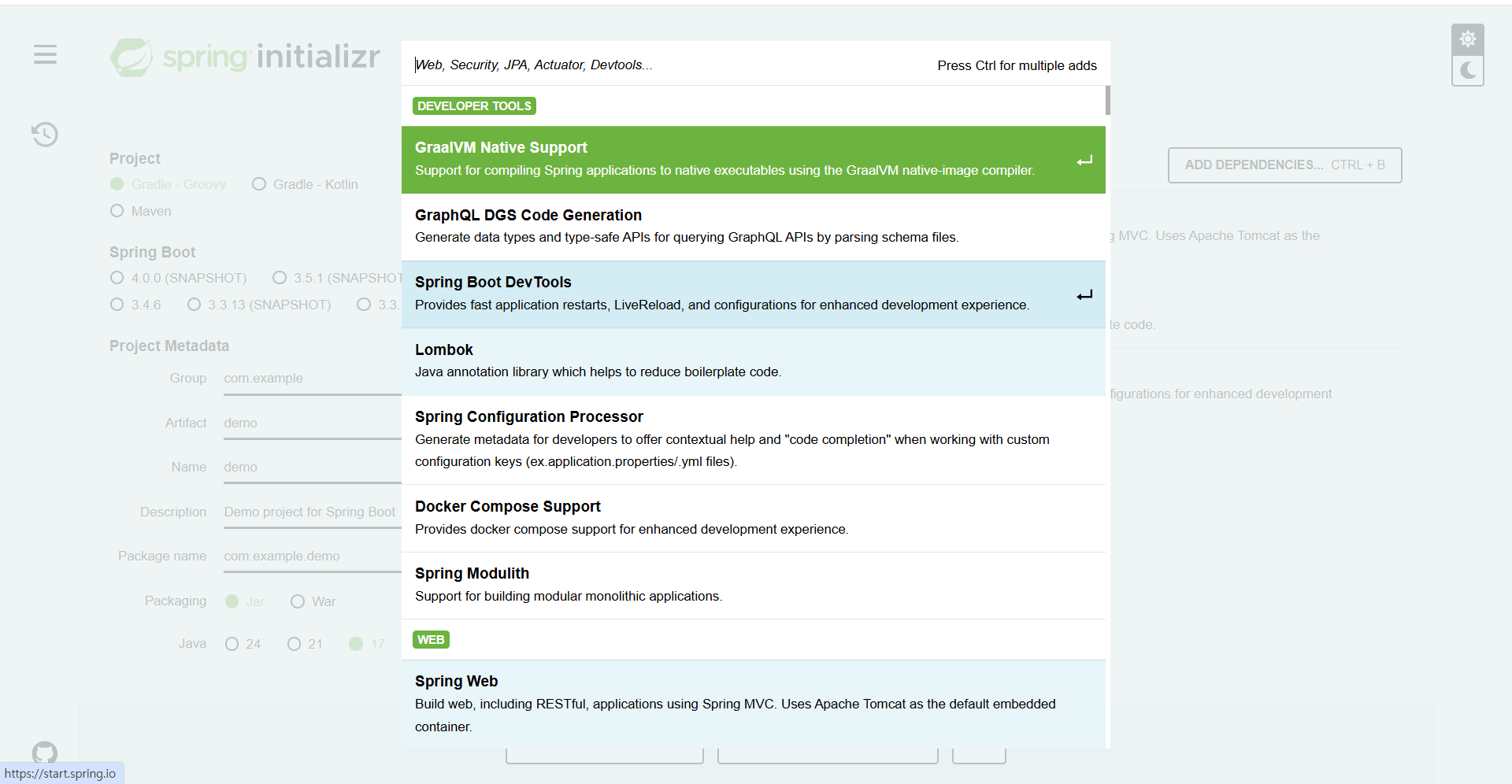1512x784 pixels.
Task: Open the history clock icon
Action: coord(45,134)
